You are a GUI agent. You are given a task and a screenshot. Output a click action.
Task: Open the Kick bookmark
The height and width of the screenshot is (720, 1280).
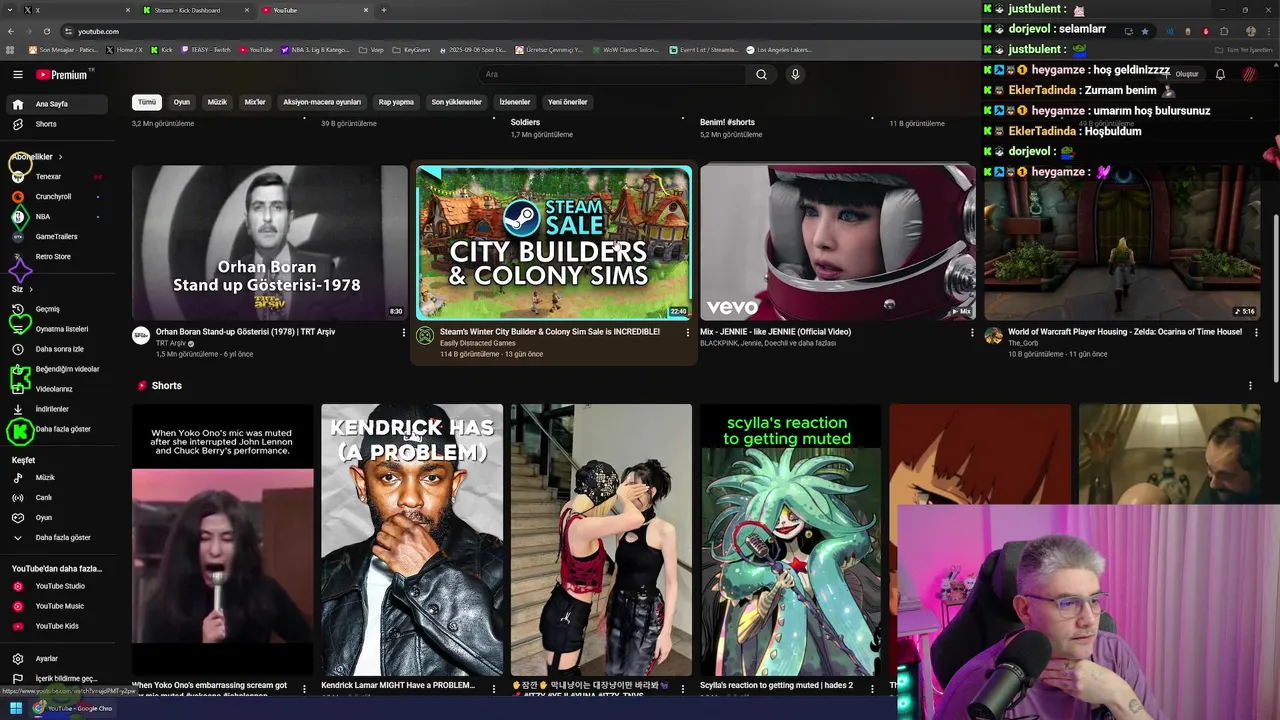click(162, 49)
